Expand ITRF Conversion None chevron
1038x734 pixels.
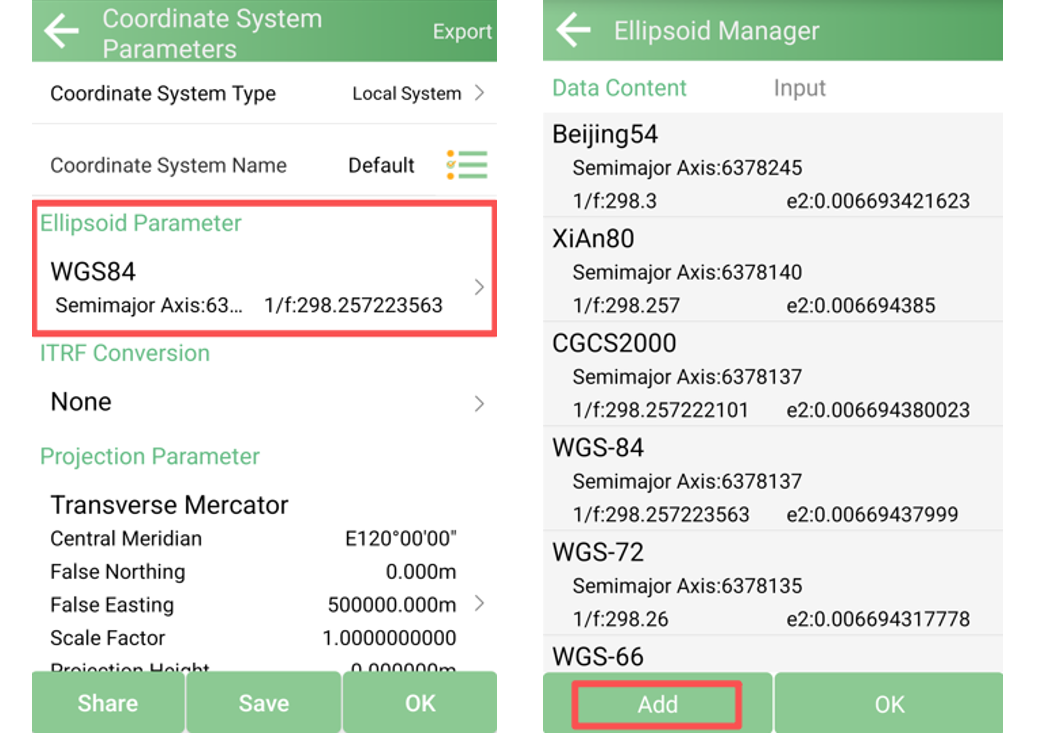479,403
